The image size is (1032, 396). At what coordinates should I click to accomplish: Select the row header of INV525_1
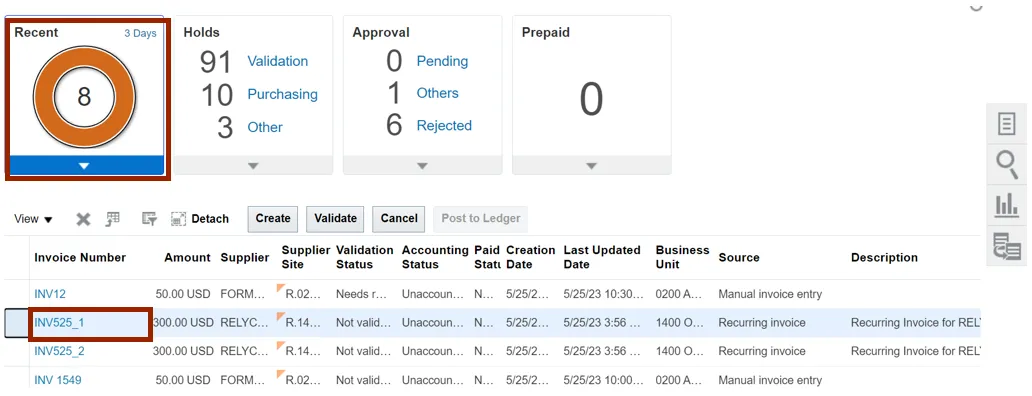[16, 323]
